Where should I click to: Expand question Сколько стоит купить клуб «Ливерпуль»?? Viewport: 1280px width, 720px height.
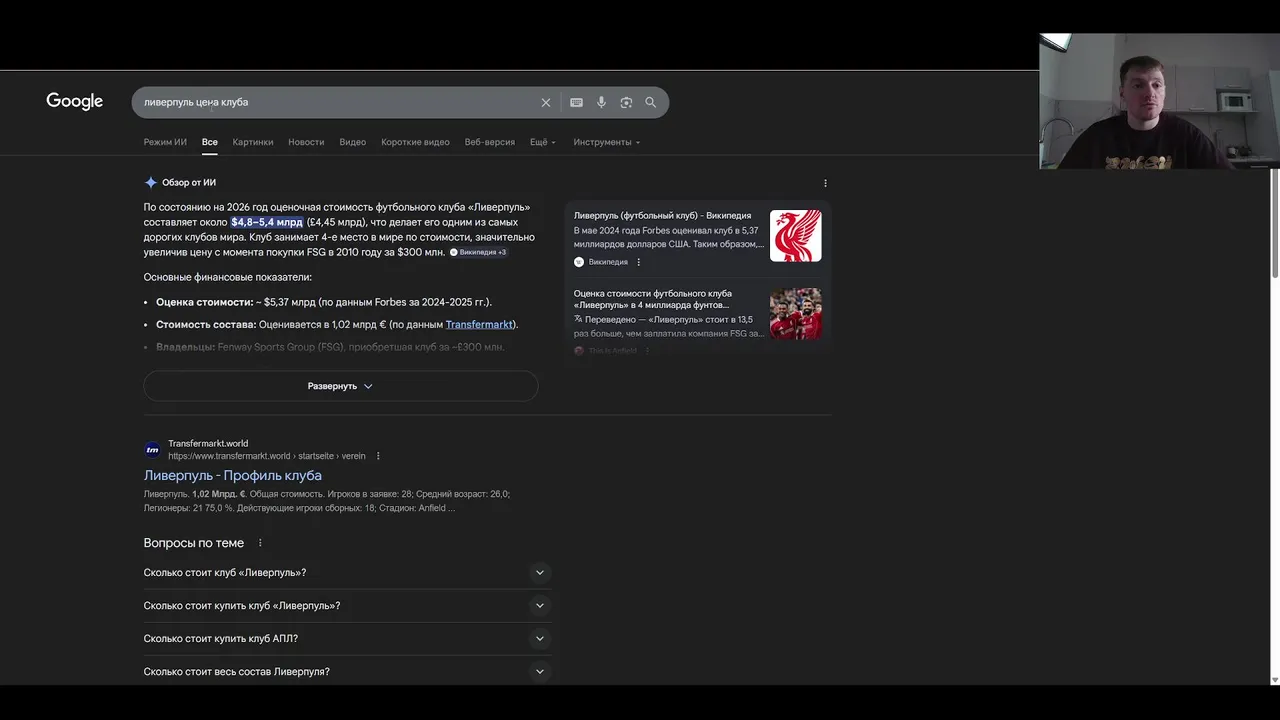(347, 606)
